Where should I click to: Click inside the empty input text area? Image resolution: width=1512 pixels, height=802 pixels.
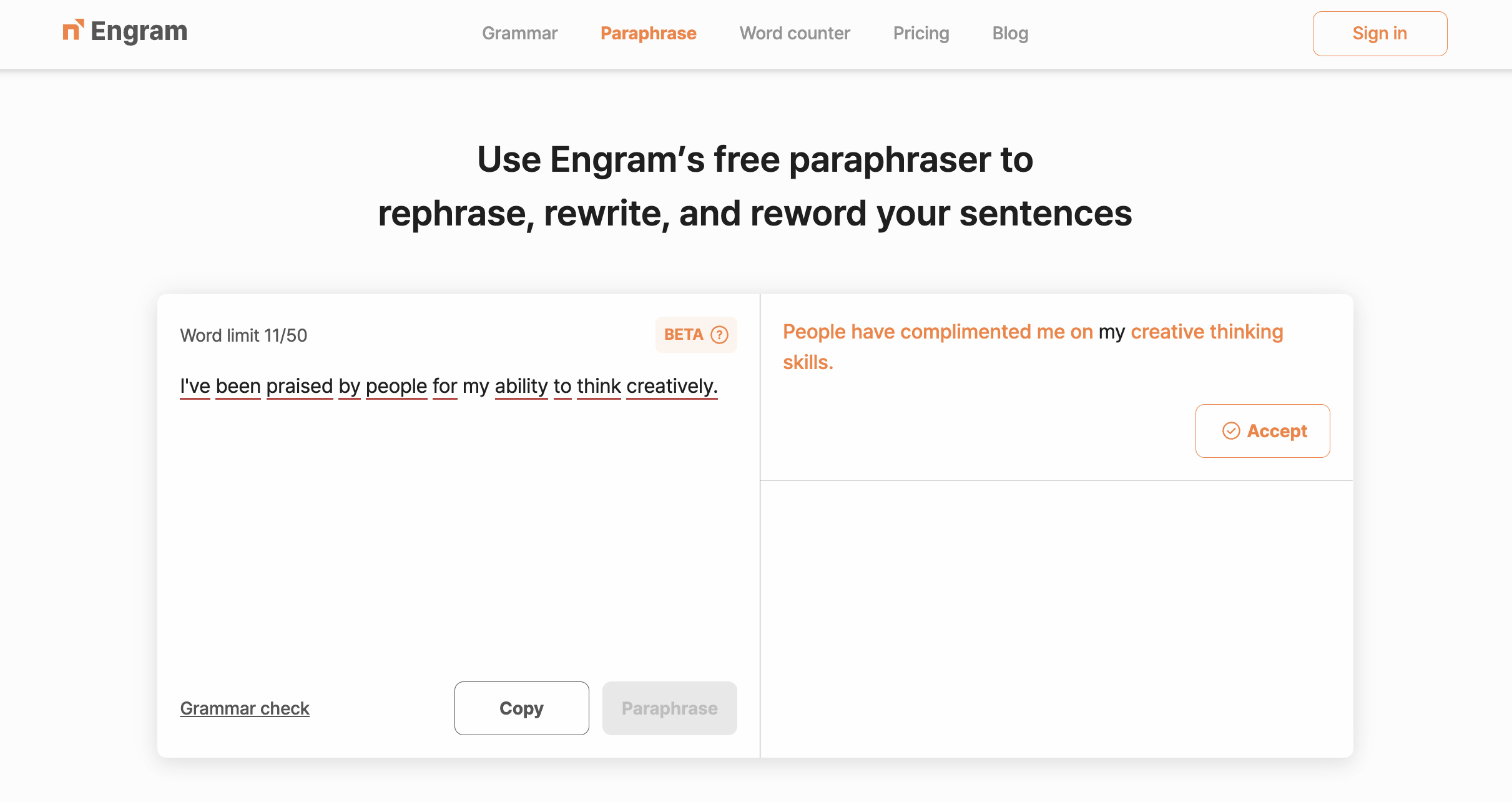click(458, 531)
